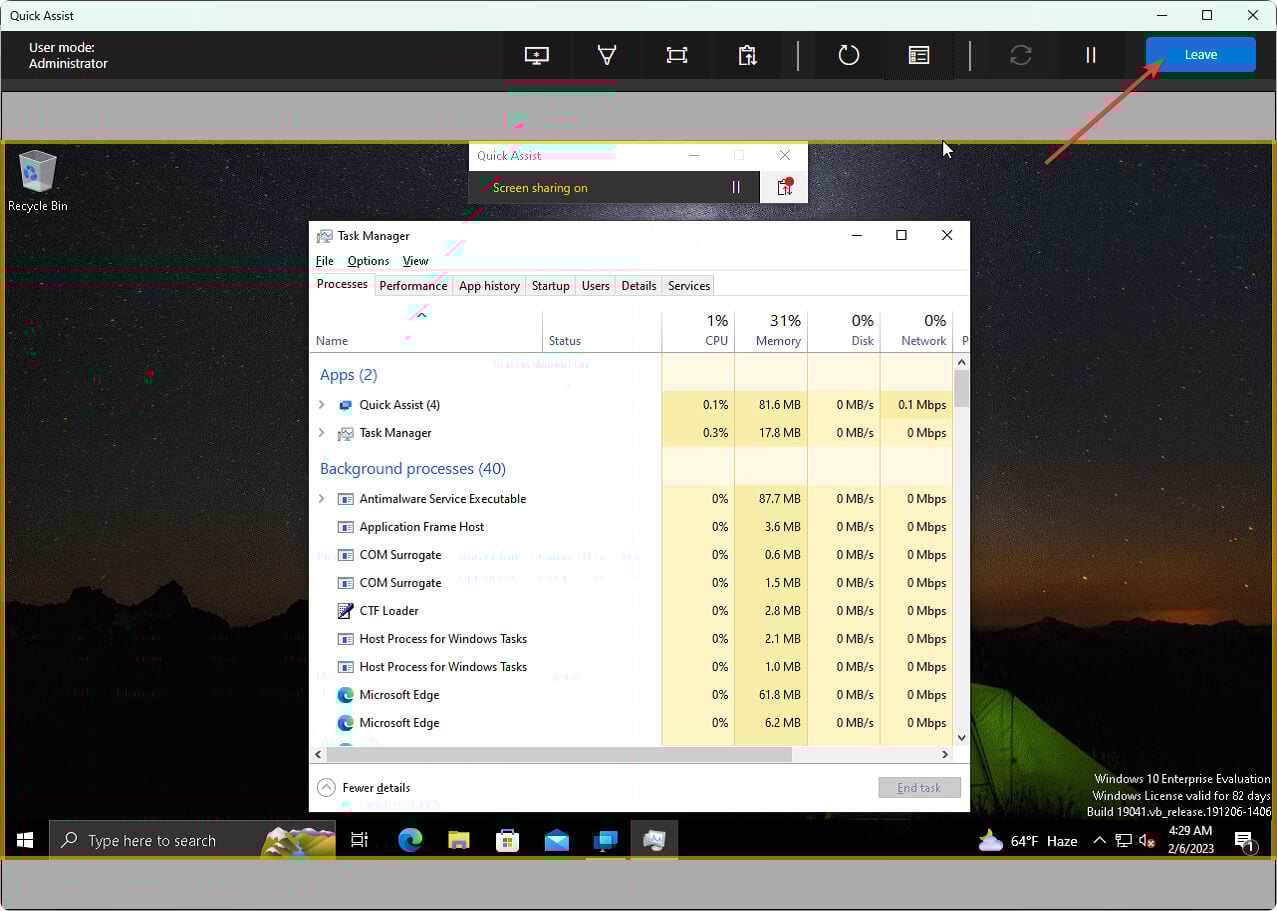Switch to the Details tab
Image resolution: width=1277 pixels, height=911 pixels.
[x=638, y=285]
